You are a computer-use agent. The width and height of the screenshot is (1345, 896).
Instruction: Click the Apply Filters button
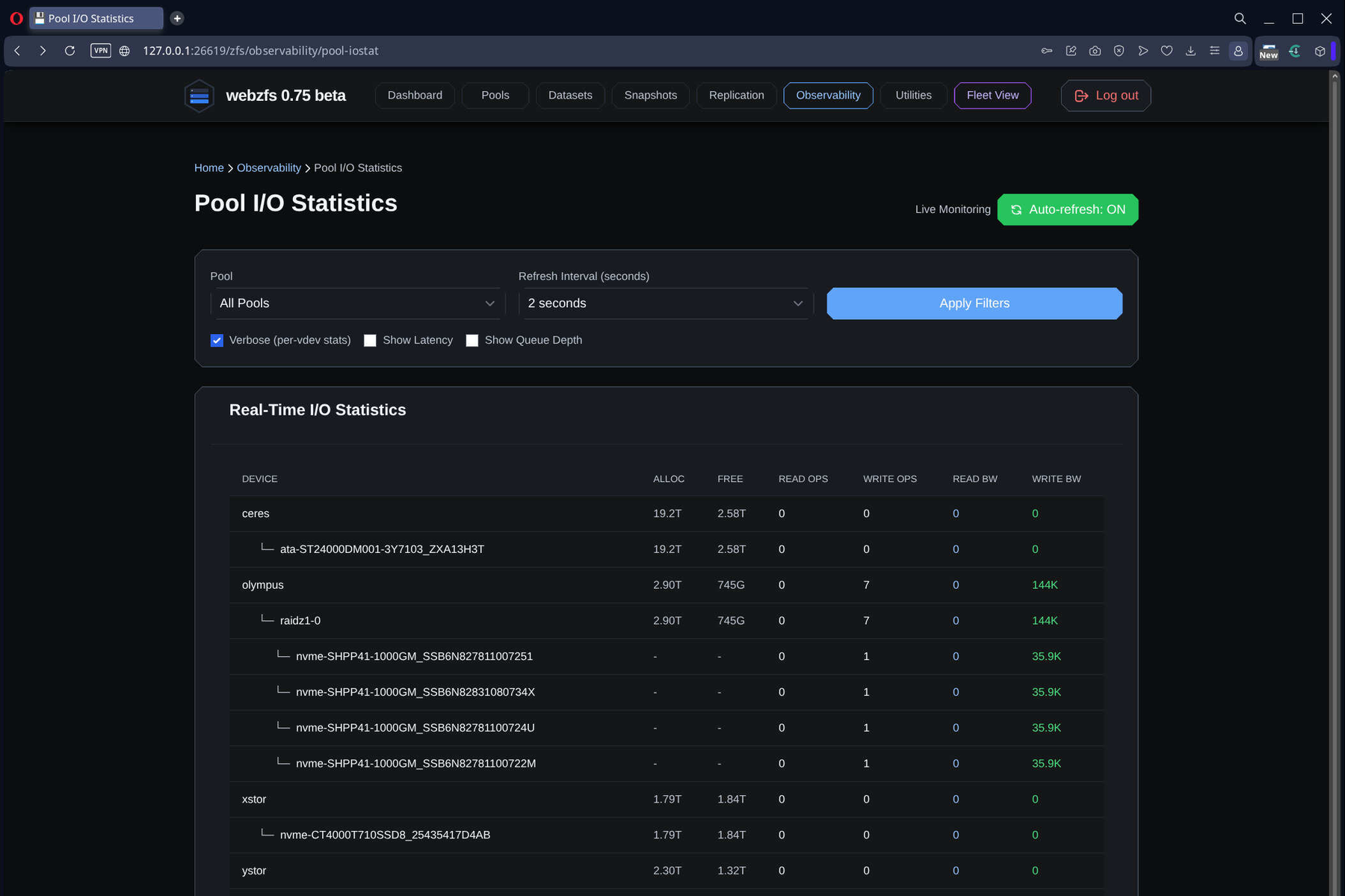pos(974,303)
